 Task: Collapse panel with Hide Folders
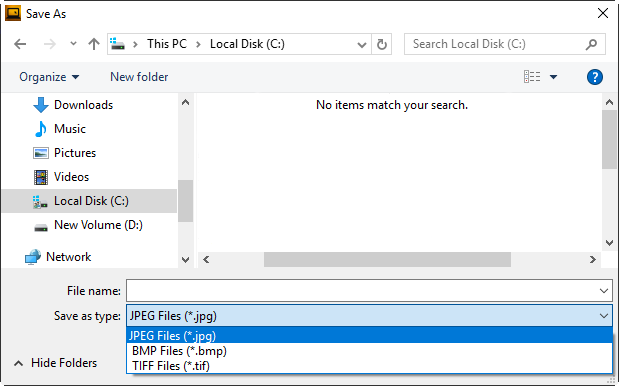pos(56,363)
